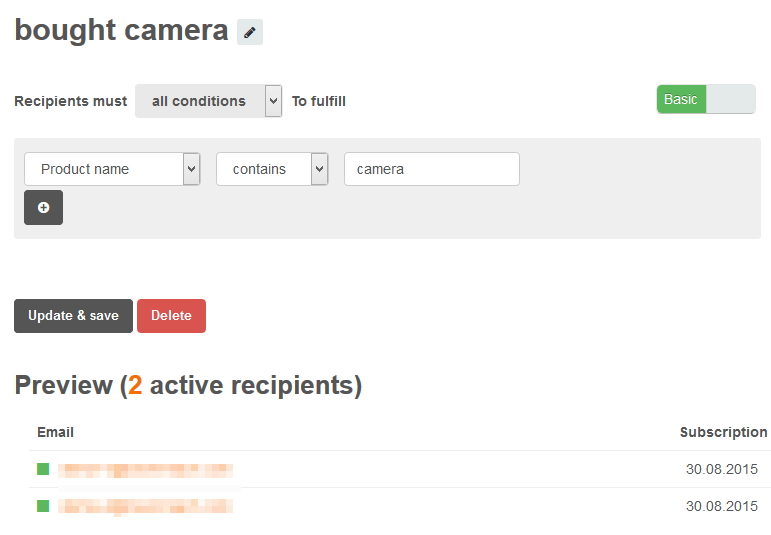Sort by the Email column header
The width and height of the screenshot is (771, 535).
56,432
